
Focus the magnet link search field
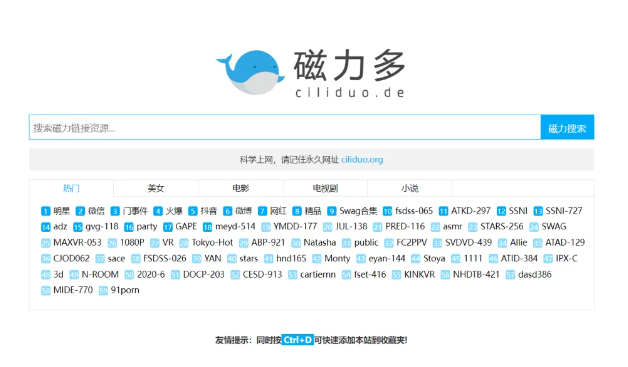285,127
